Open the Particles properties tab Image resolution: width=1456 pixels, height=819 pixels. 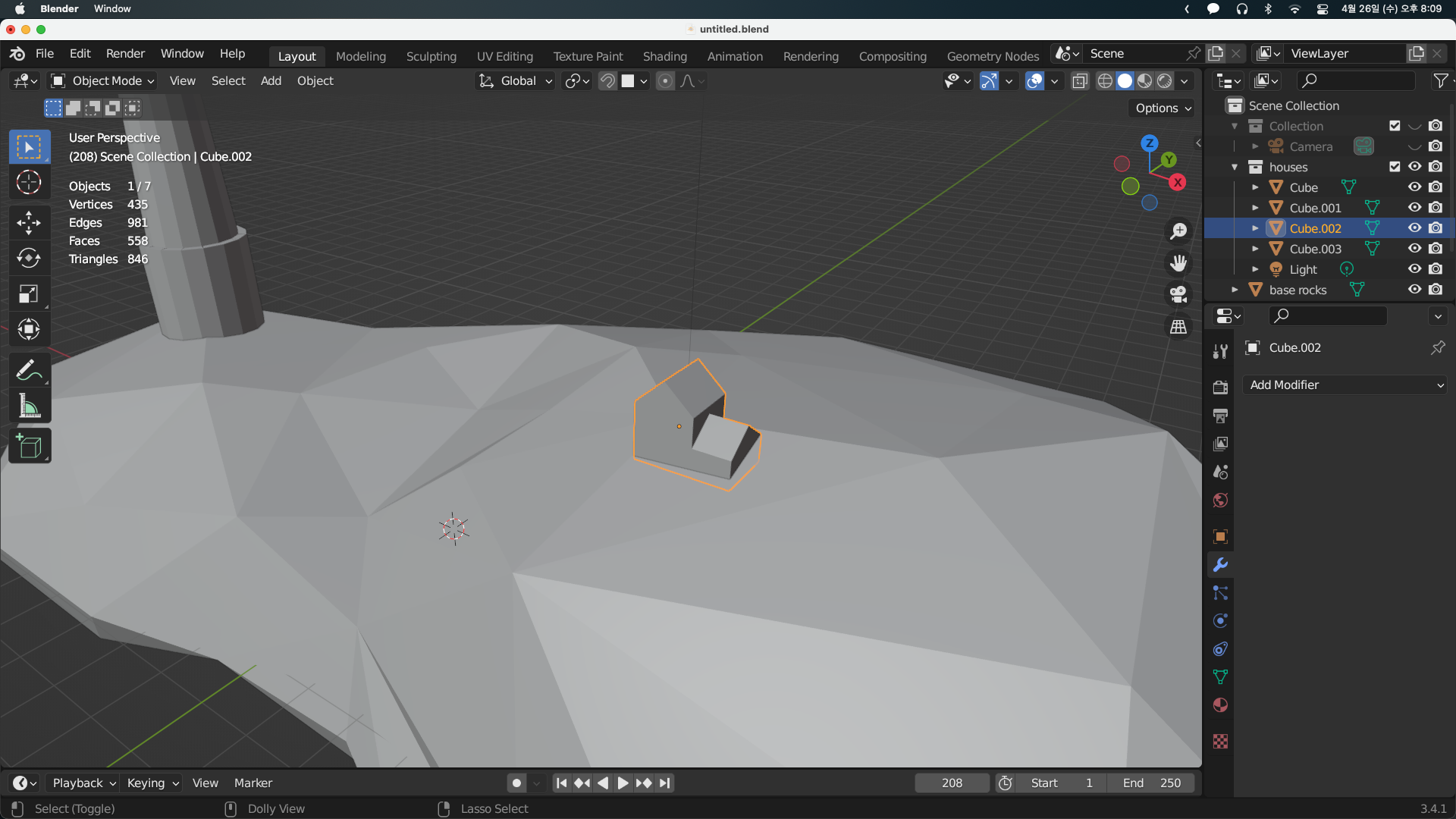click(1220, 593)
